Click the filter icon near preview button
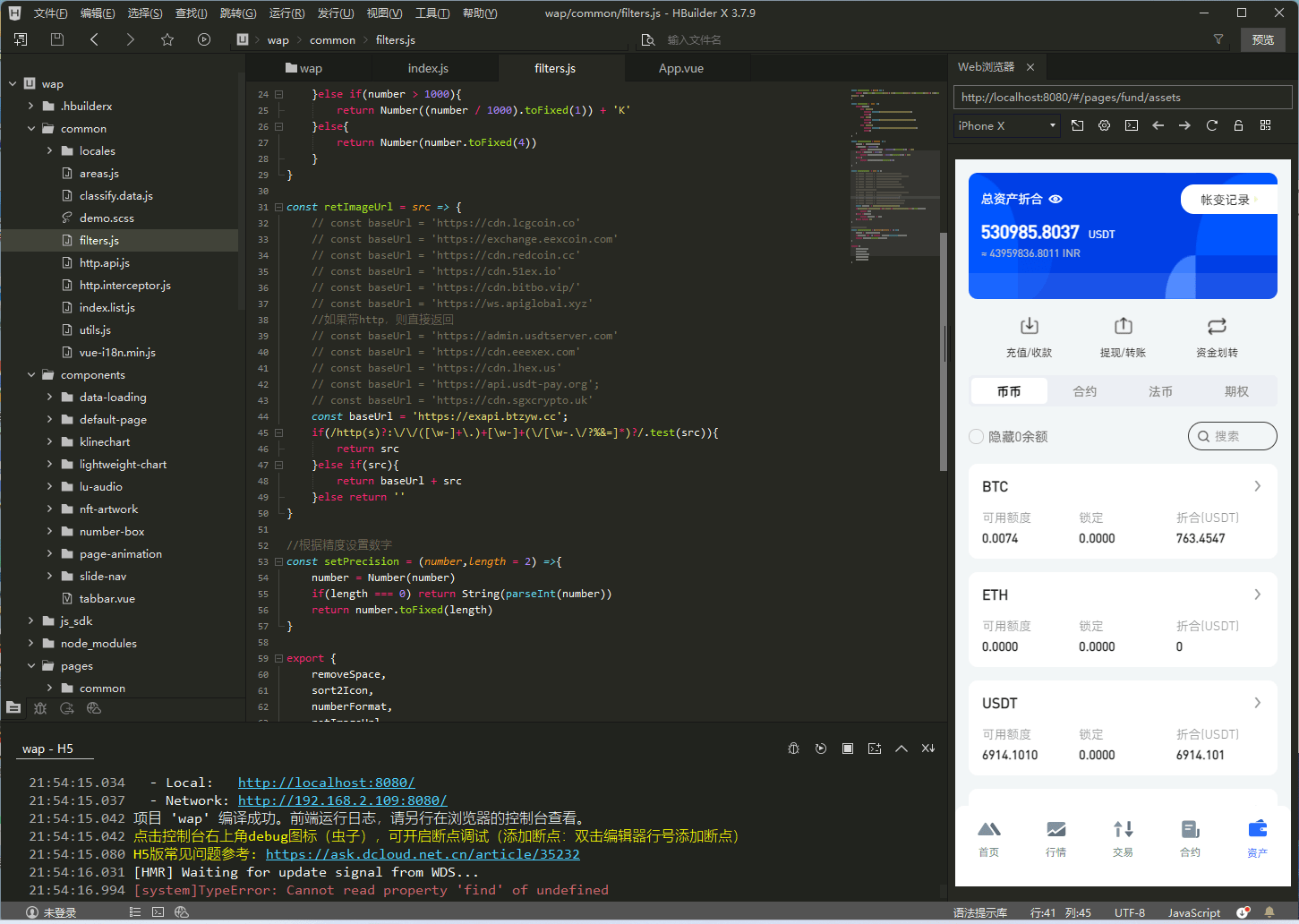Viewport: 1299px width, 924px height. point(1218,39)
